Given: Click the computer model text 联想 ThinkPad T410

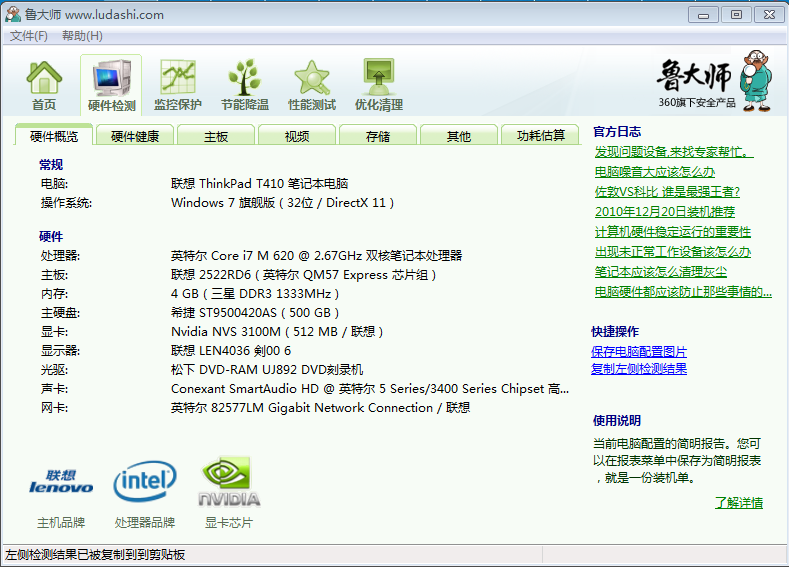Looking at the screenshot, I should coord(260,184).
